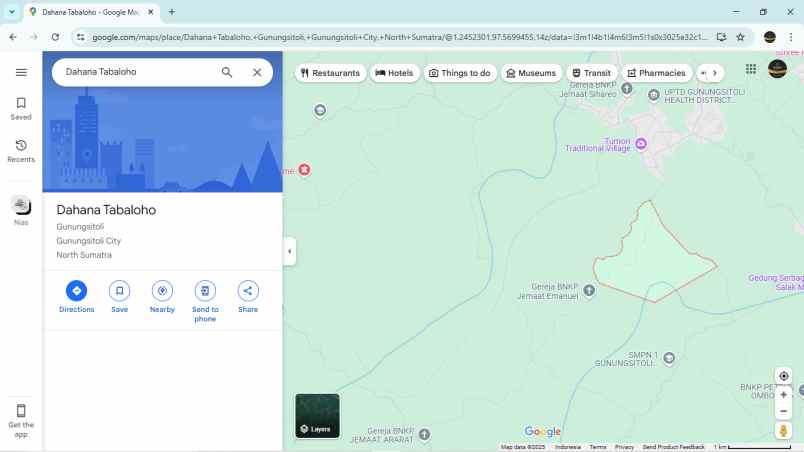Click Gereja BNKP Jemaat Sihareo marker
The height and width of the screenshot is (452, 804).
[627, 89]
